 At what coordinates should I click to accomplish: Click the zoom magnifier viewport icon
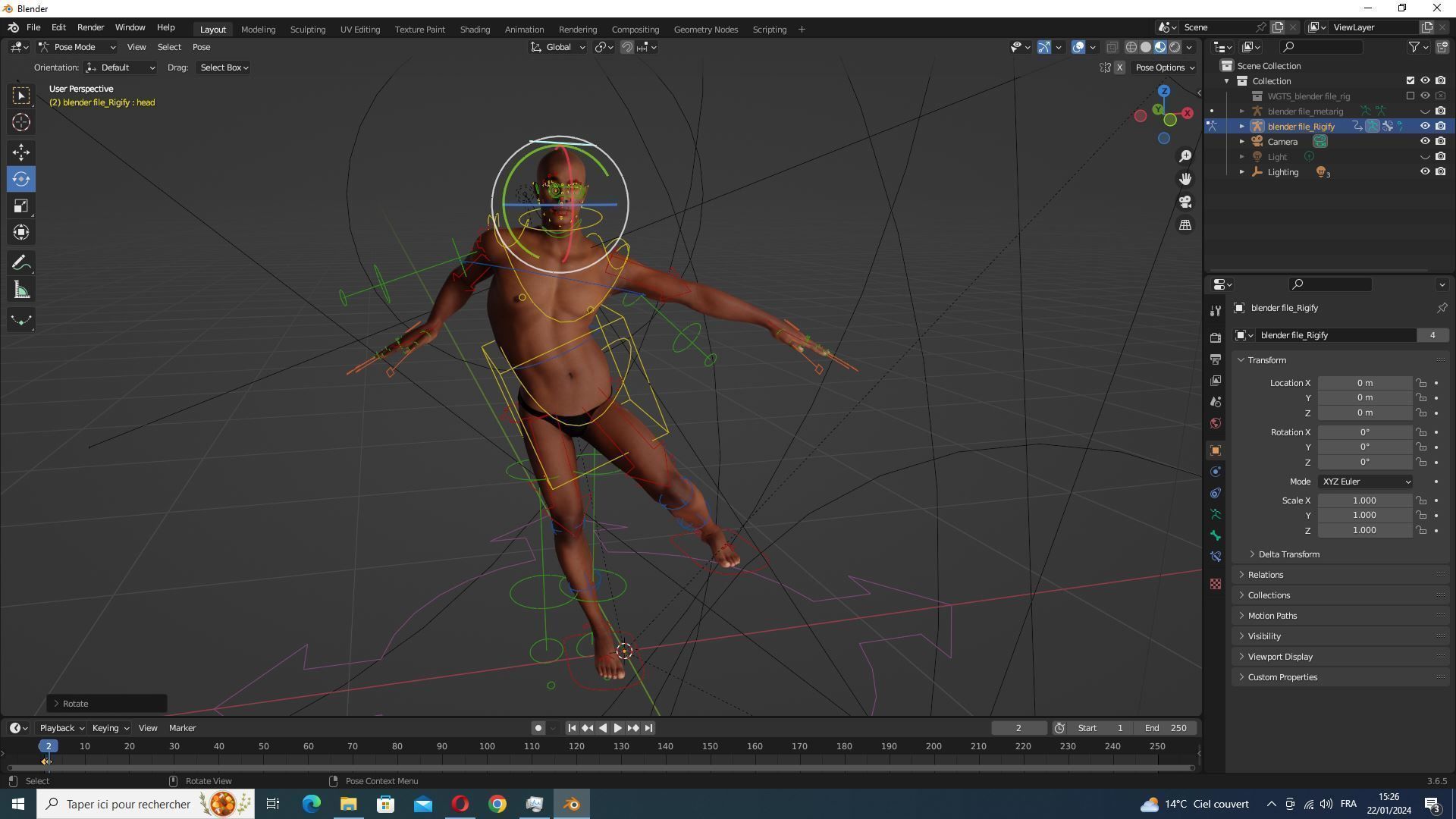tap(1185, 156)
